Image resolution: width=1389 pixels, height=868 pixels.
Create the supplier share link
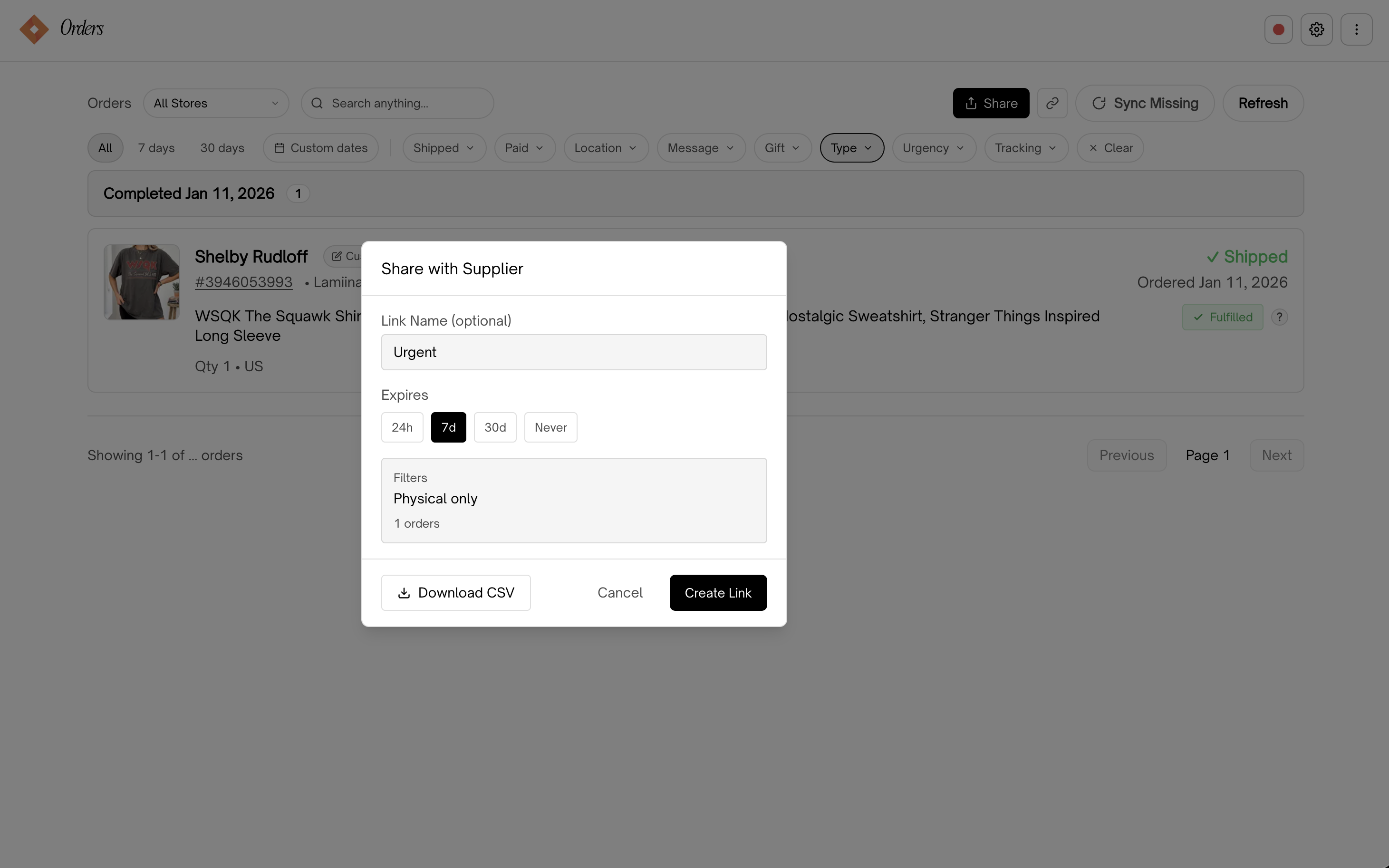[717, 592]
